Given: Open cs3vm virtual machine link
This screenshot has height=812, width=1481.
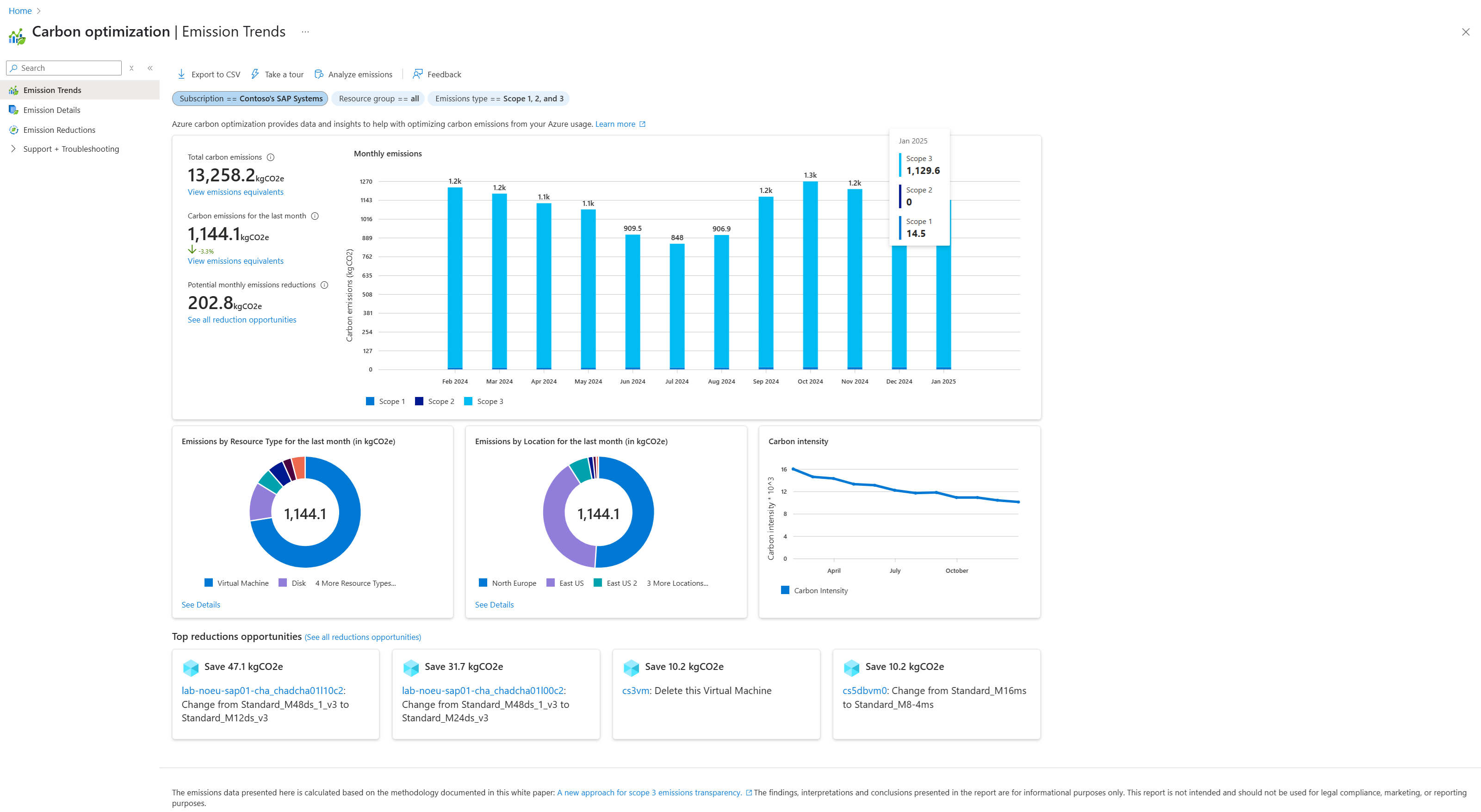Looking at the screenshot, I should 635,691.
